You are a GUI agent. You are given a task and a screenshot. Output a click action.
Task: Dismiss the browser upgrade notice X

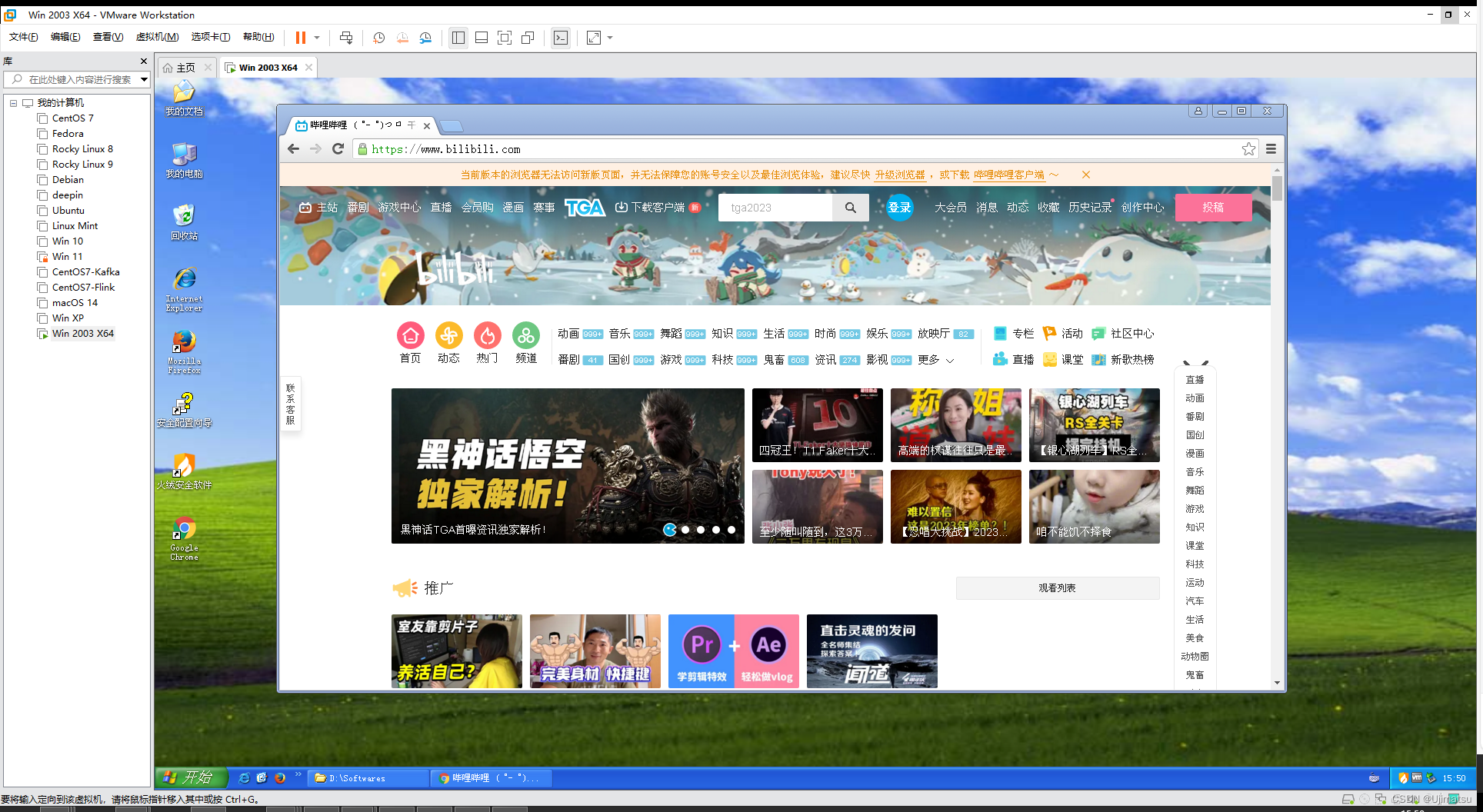point(1086,175)
